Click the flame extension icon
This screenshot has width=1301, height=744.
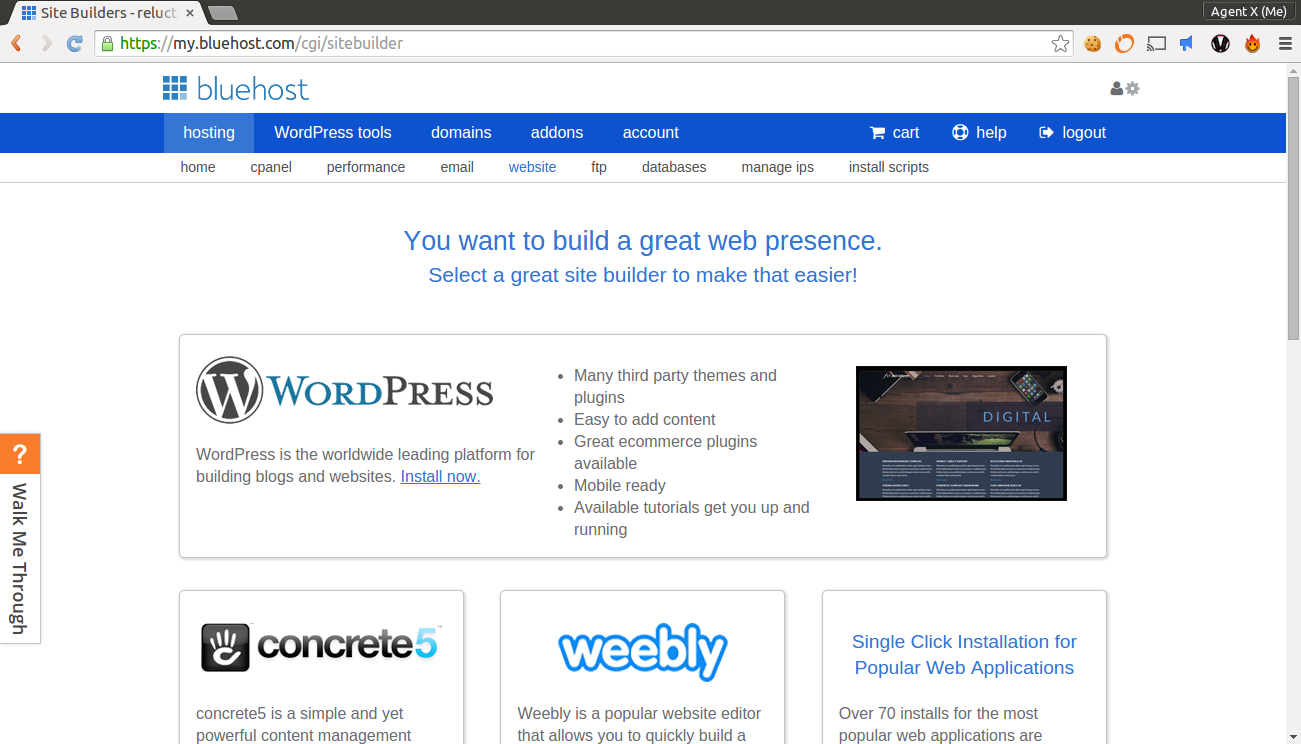[1252, 43]
